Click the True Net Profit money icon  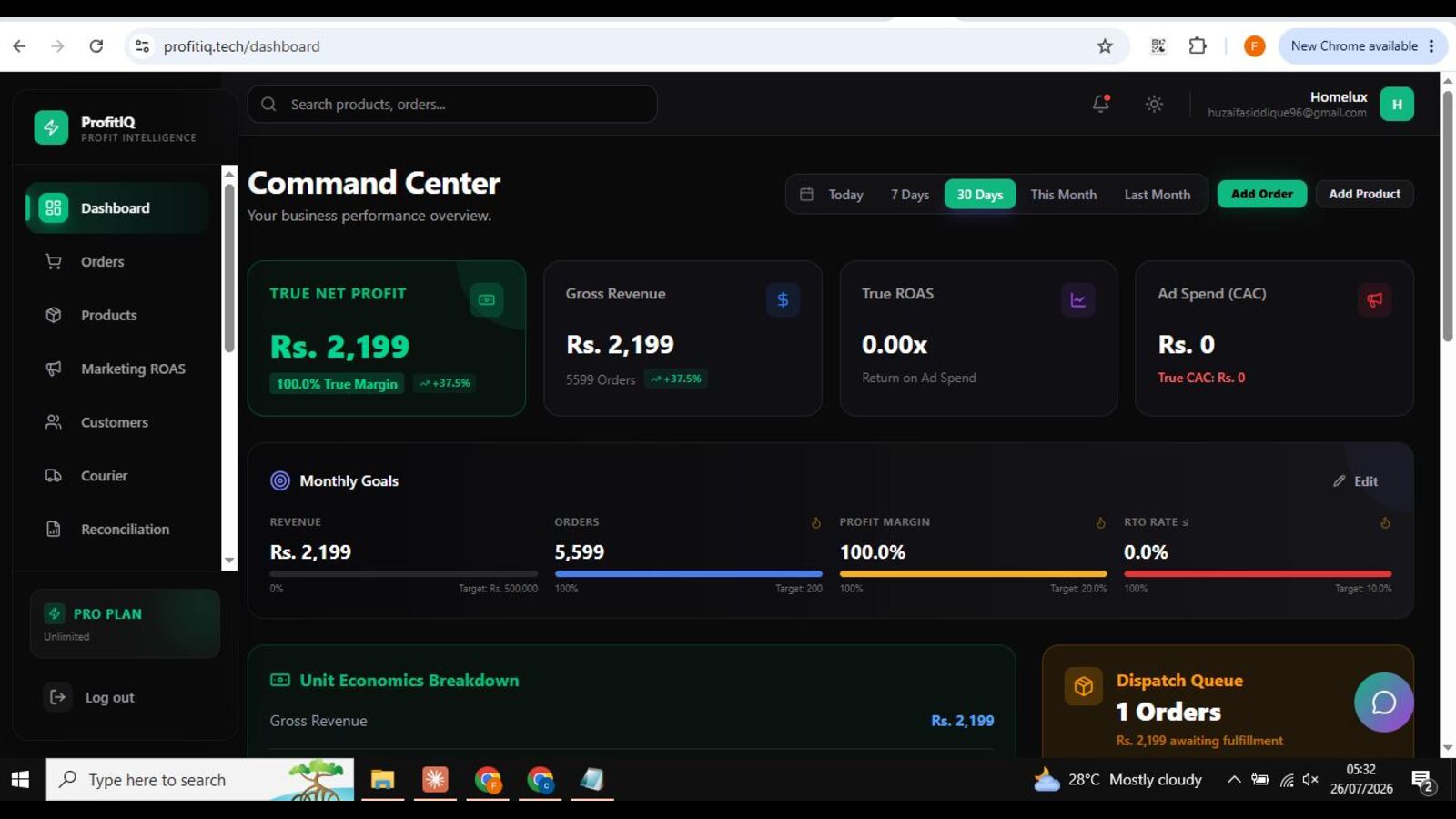click(x=487, y=299)
